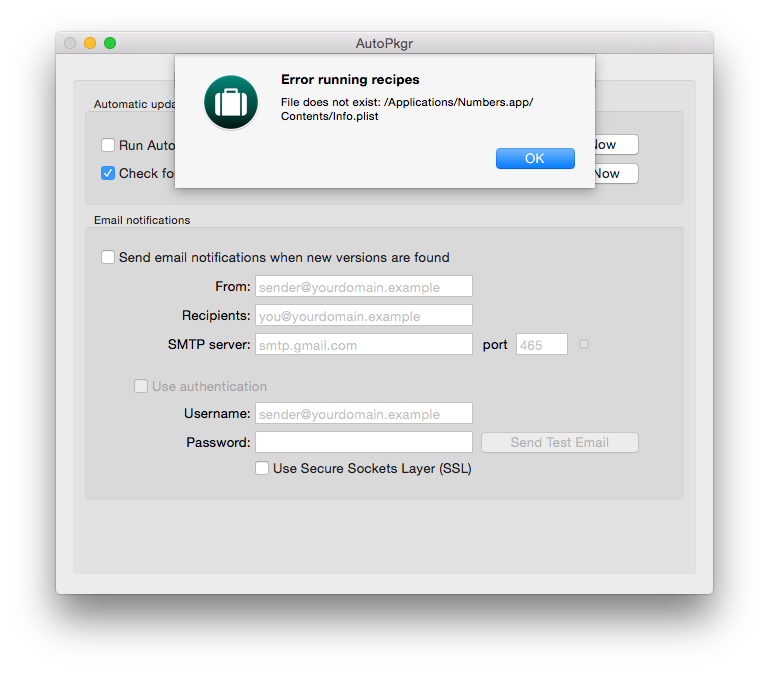Viewport: 769px width, 674px height.
Task: Minimize the AutoPkgr window with yellow button
Action: (90, 43)
